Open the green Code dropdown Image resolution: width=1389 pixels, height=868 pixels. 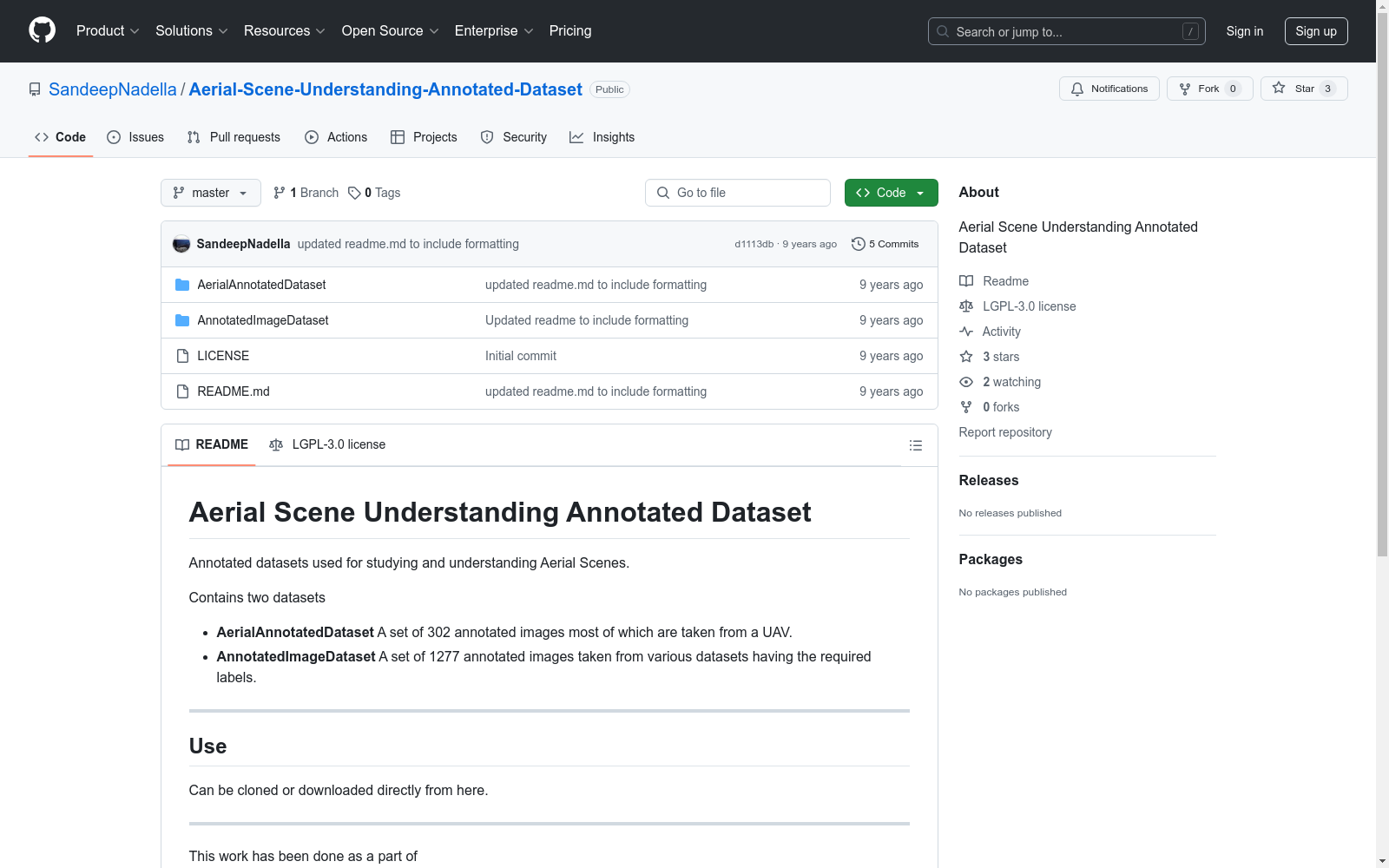tap(891, 193)
